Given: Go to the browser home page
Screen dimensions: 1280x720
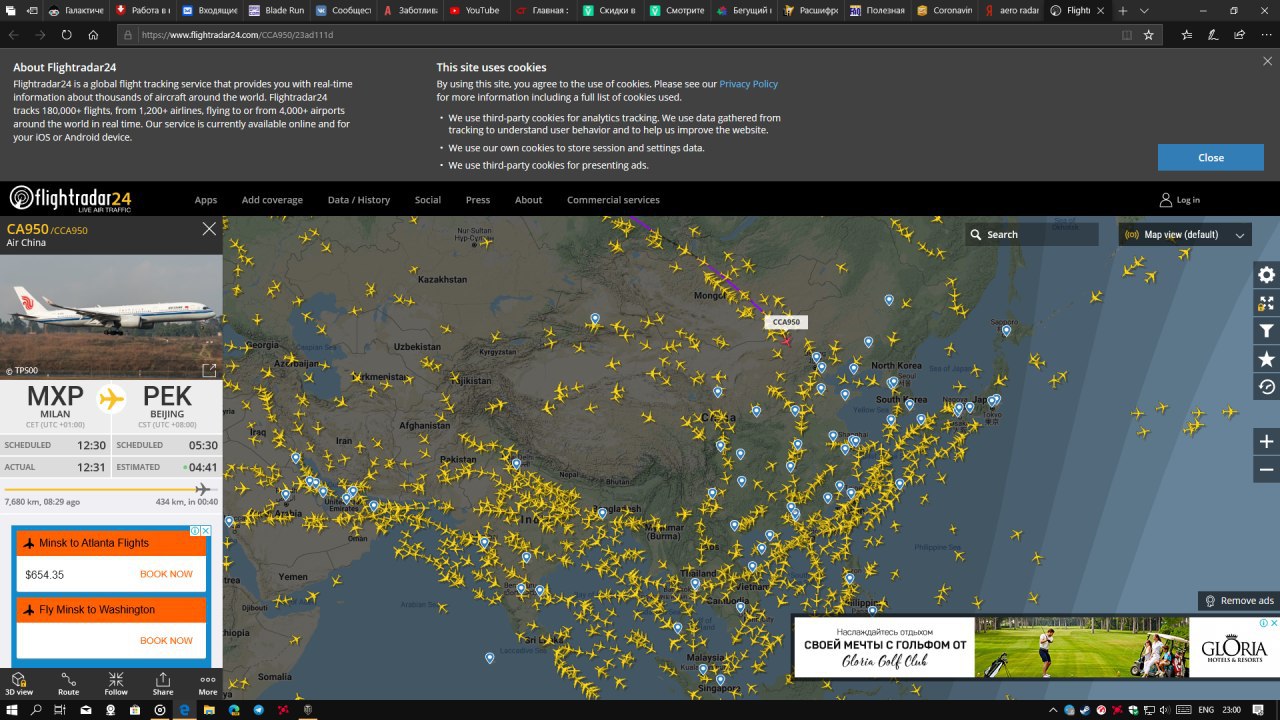Looking at the screenshot, I should [x=93, y=34].
